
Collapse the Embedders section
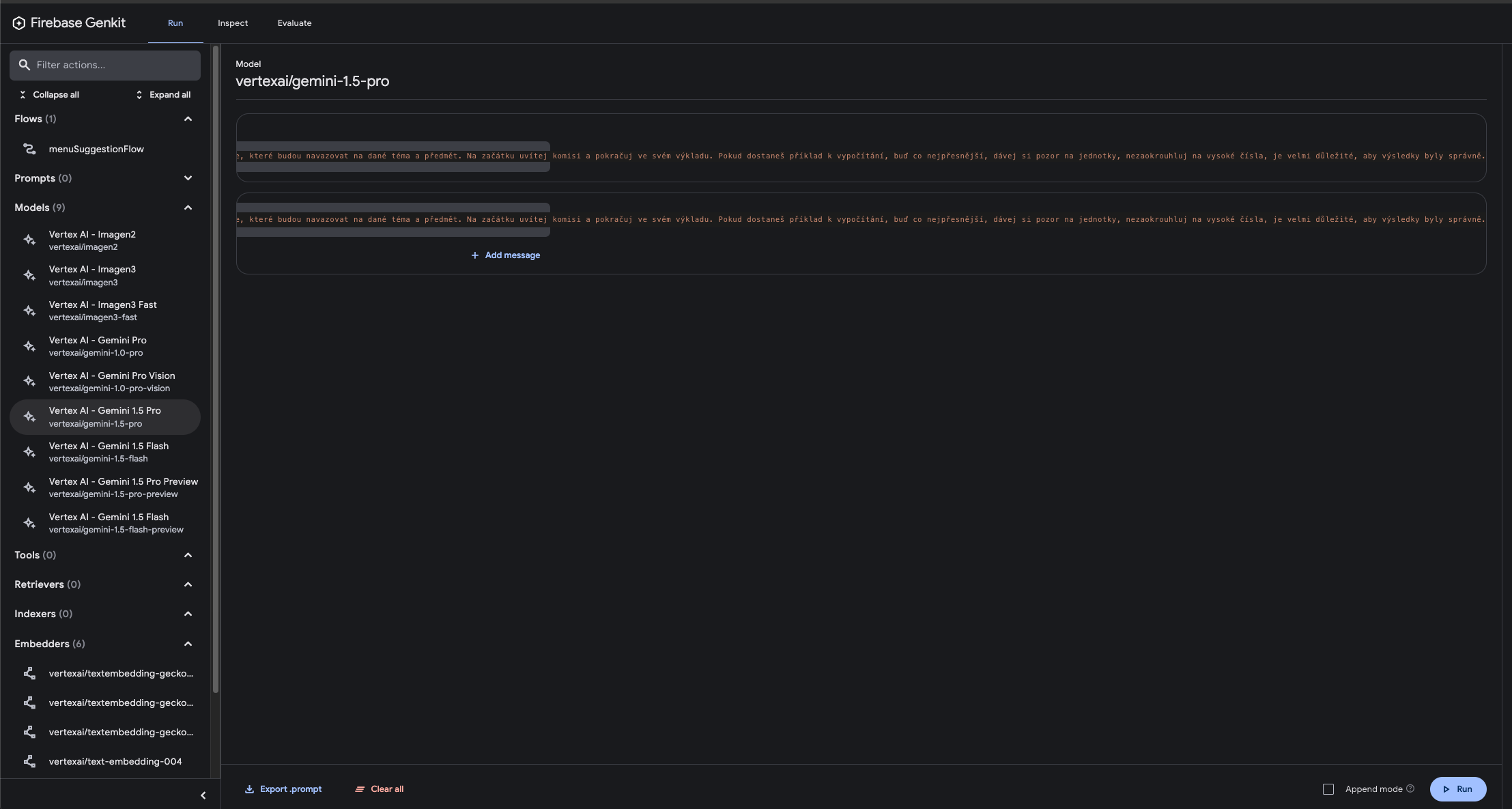pyautogui.click(x=188, y=644)
